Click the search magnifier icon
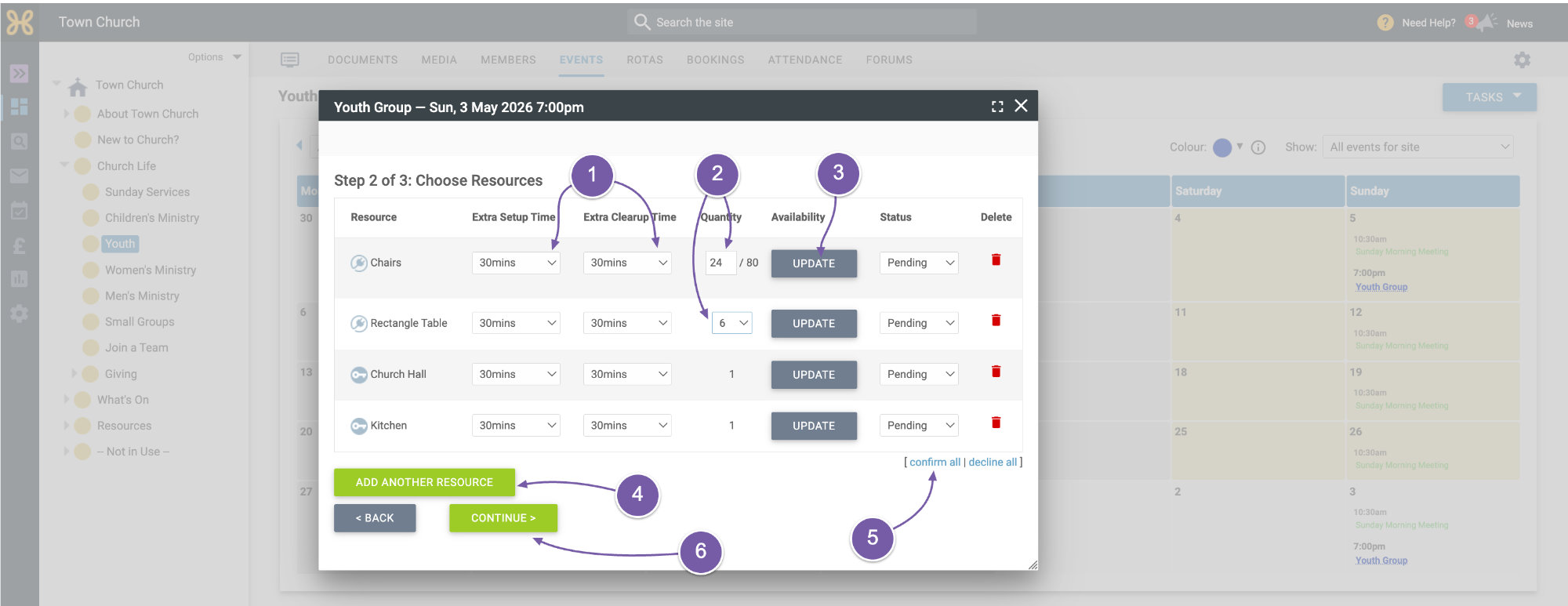The height and width of the screenshot is (606, 1568). 642,22
